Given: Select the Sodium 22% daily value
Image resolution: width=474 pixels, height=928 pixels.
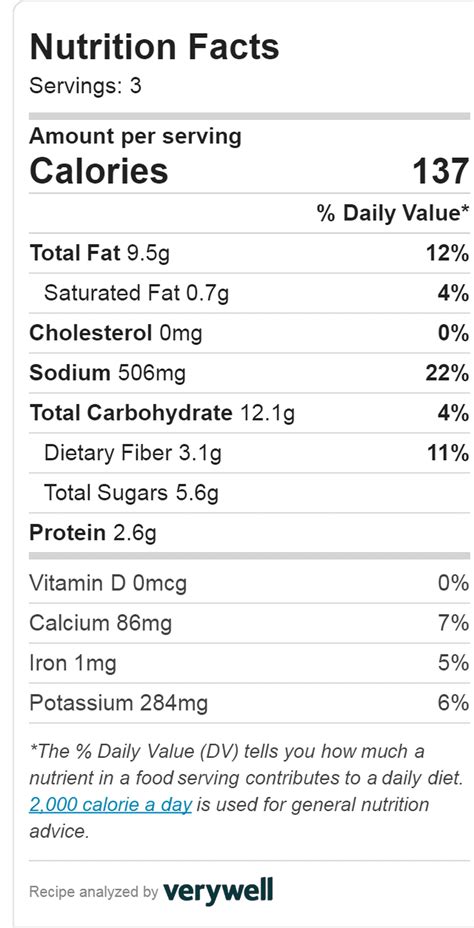Looking at the screenshot, I should (447, 373).
